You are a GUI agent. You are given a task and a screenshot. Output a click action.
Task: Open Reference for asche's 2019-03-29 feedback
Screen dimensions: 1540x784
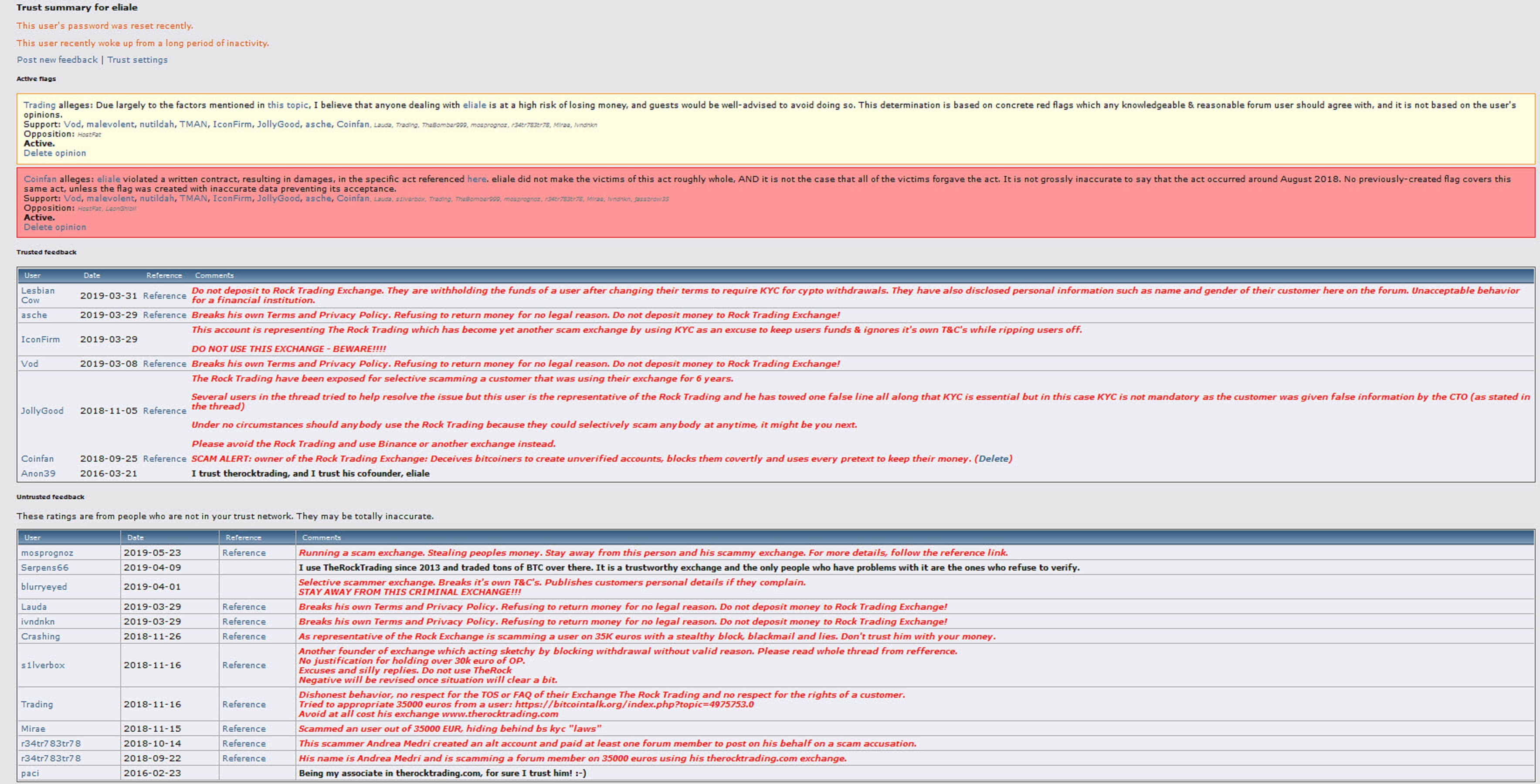click(164, 315)
